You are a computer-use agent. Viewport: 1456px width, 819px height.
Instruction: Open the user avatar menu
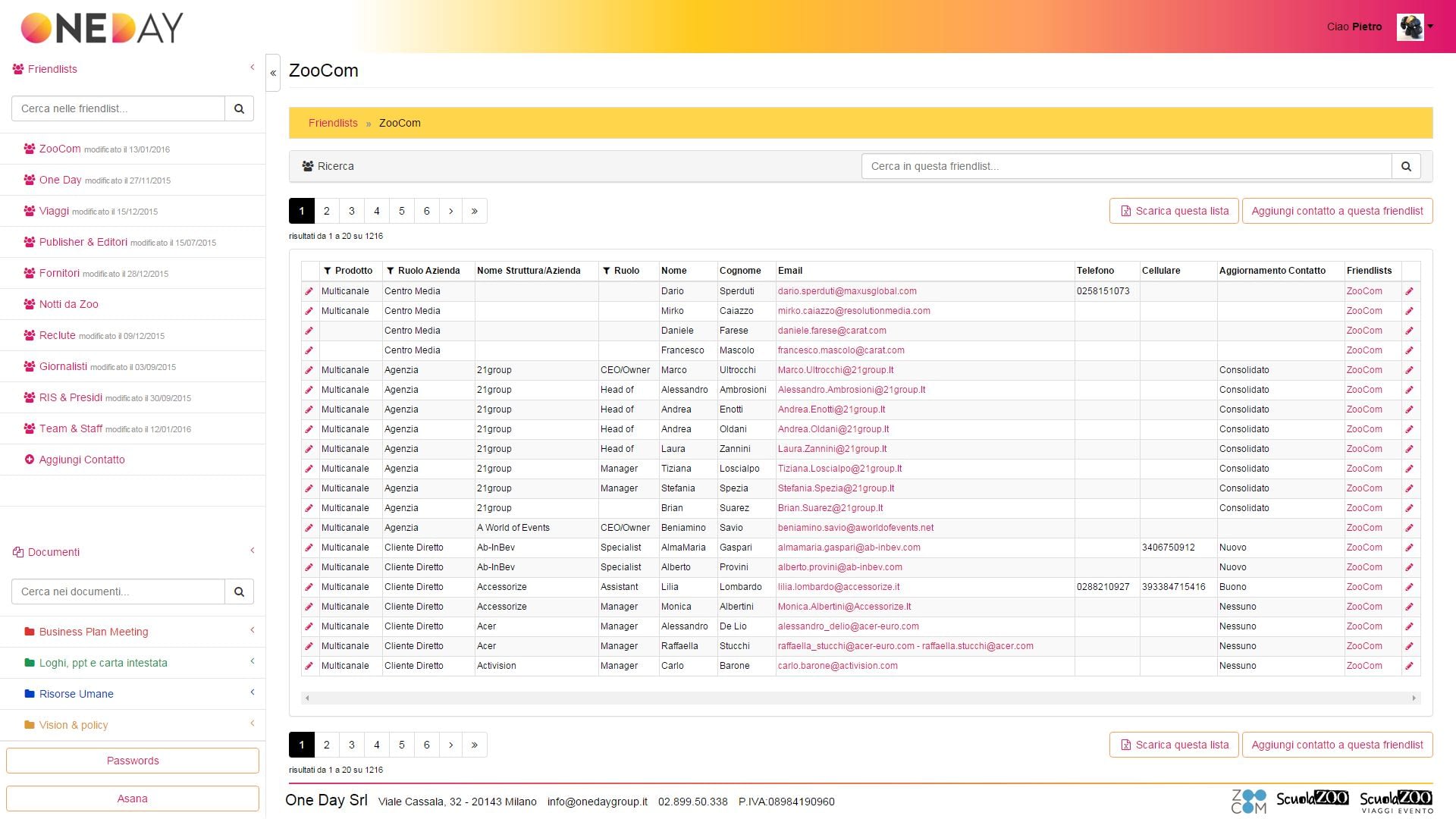pos(1415,27)
